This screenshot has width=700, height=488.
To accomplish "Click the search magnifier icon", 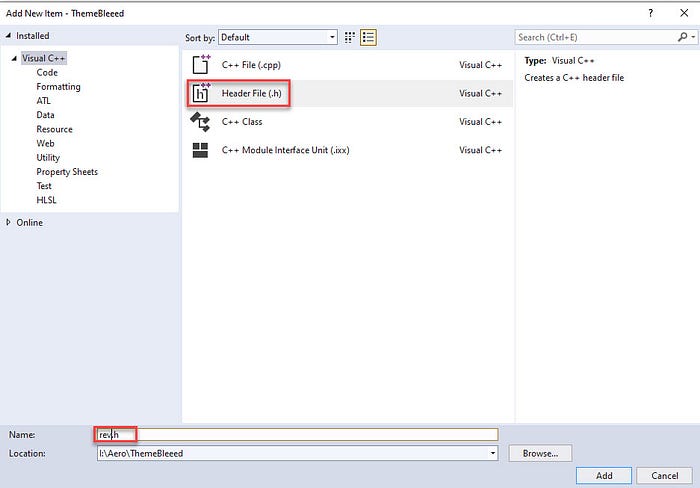I will tap(682, 37).
